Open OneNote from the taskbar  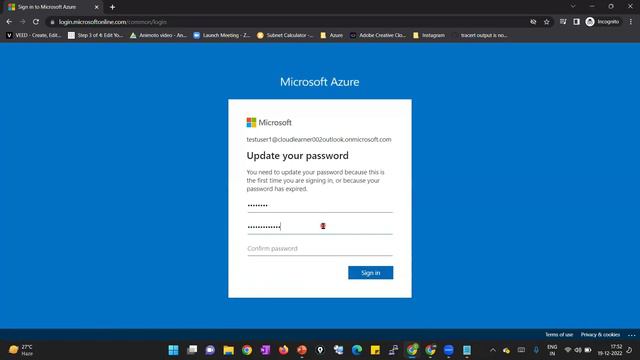265,350
